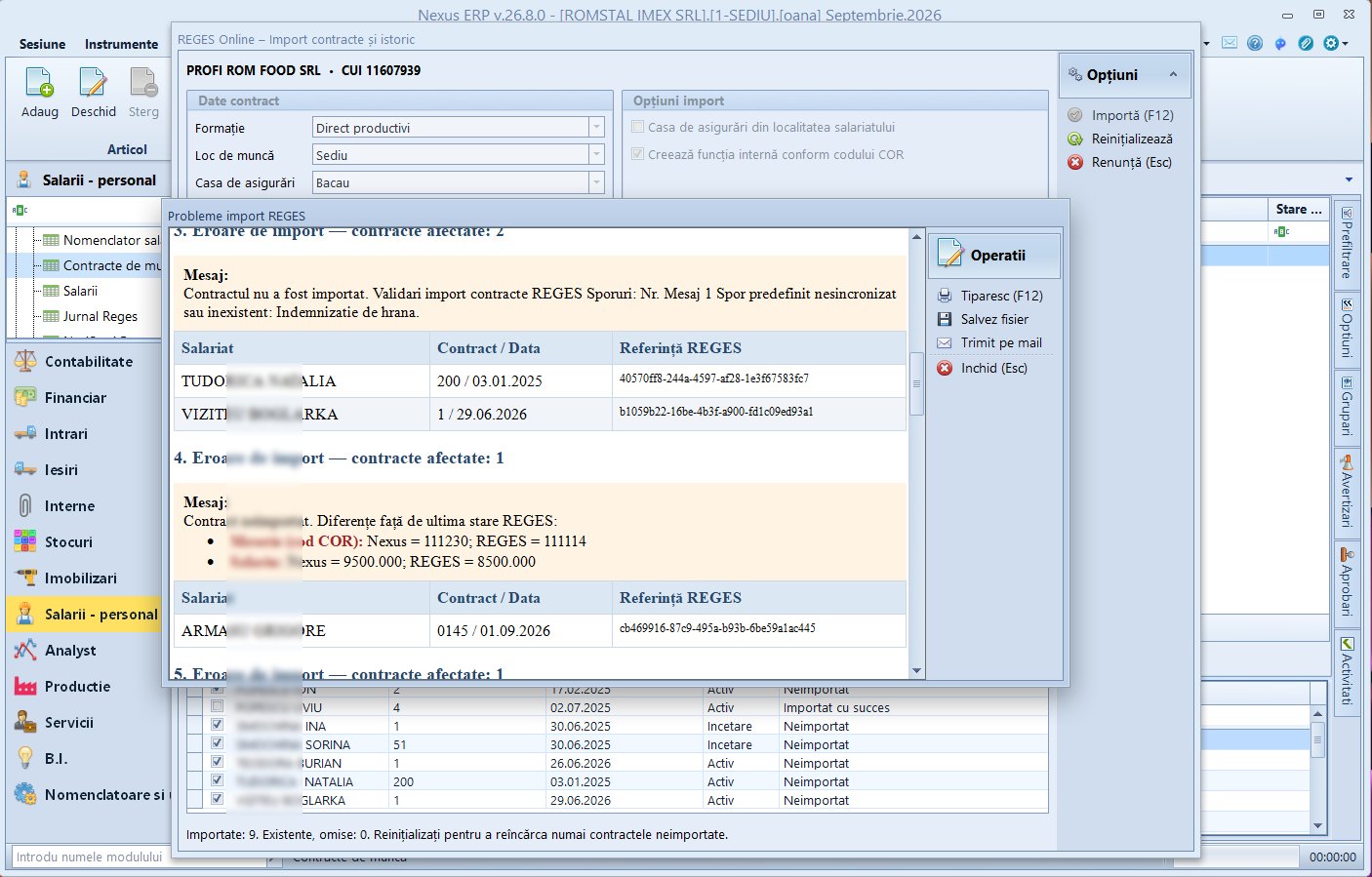Open the dropdown arrow beside settings gear
This screenshot has height=877, width=1372.
tap(1346, 44)
